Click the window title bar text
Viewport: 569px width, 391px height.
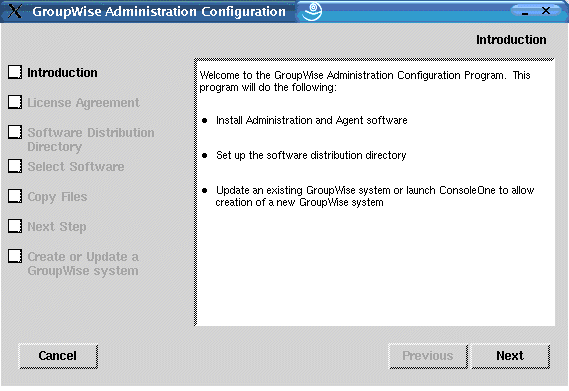click(x=159, y=12)
